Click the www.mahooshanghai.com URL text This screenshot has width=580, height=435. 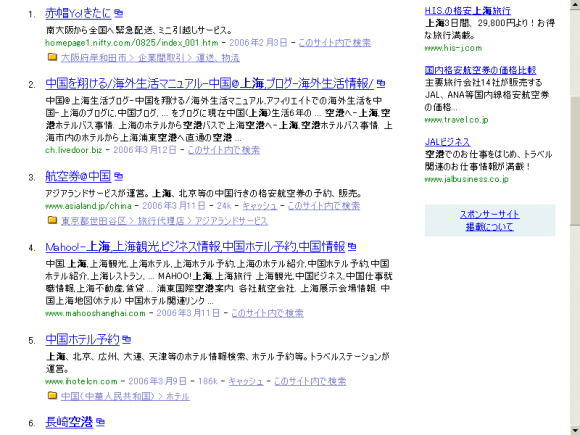[95, 313]
